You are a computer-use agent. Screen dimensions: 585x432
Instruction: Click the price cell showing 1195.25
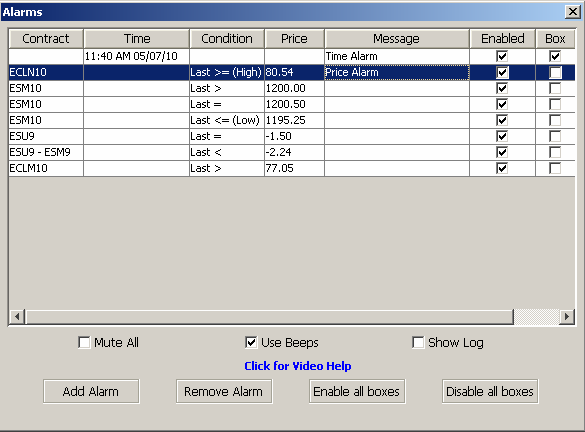294,120
